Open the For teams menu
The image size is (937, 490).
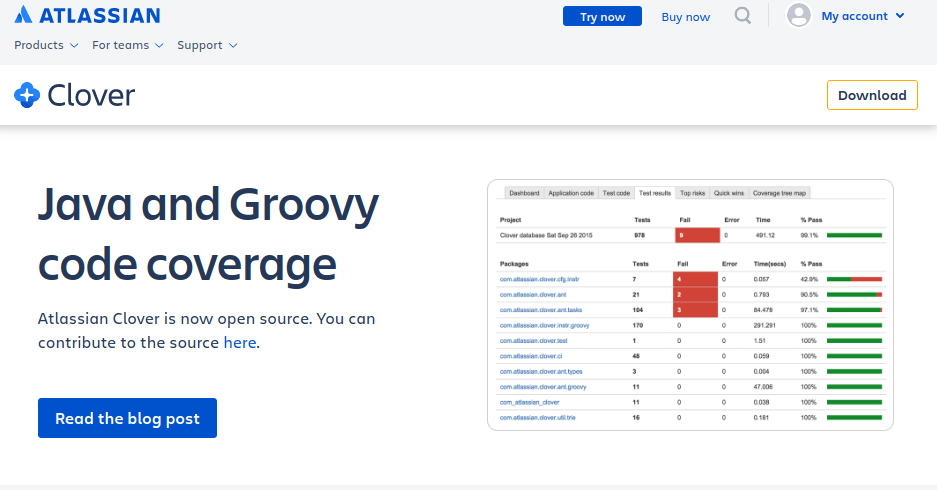(x=127, y=45)
